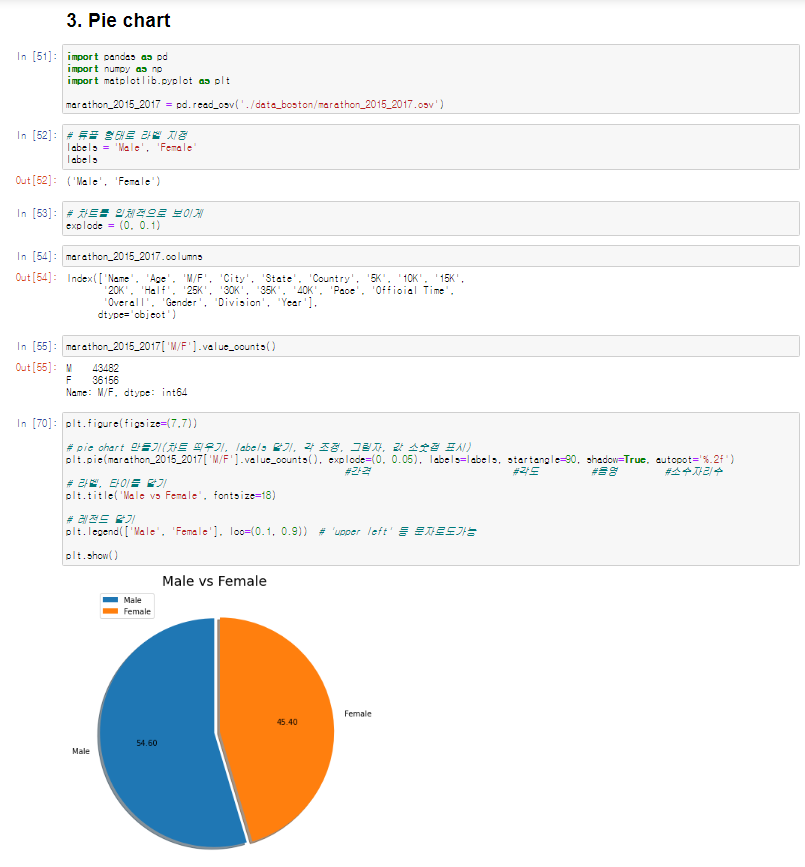This screenshot has width=805, height=867.
Task: Focus the marathon_2015_2017.columns code cell
Action: (x=431, y=257)
